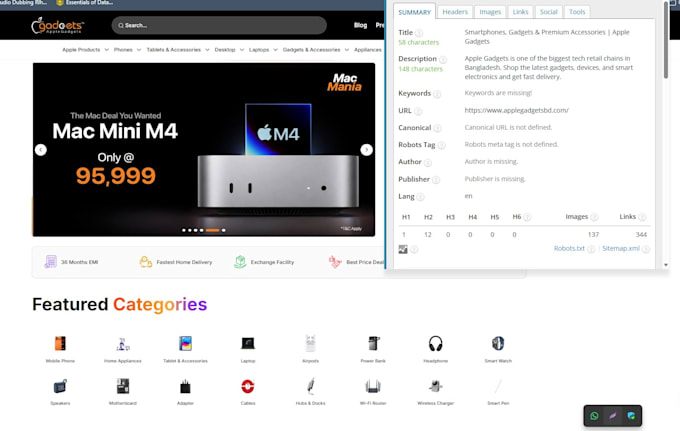Image resolution: width=680 pixels, height=431 pixels.
Task: Click the purple messenger icon in floating widget
Action: 613,416
